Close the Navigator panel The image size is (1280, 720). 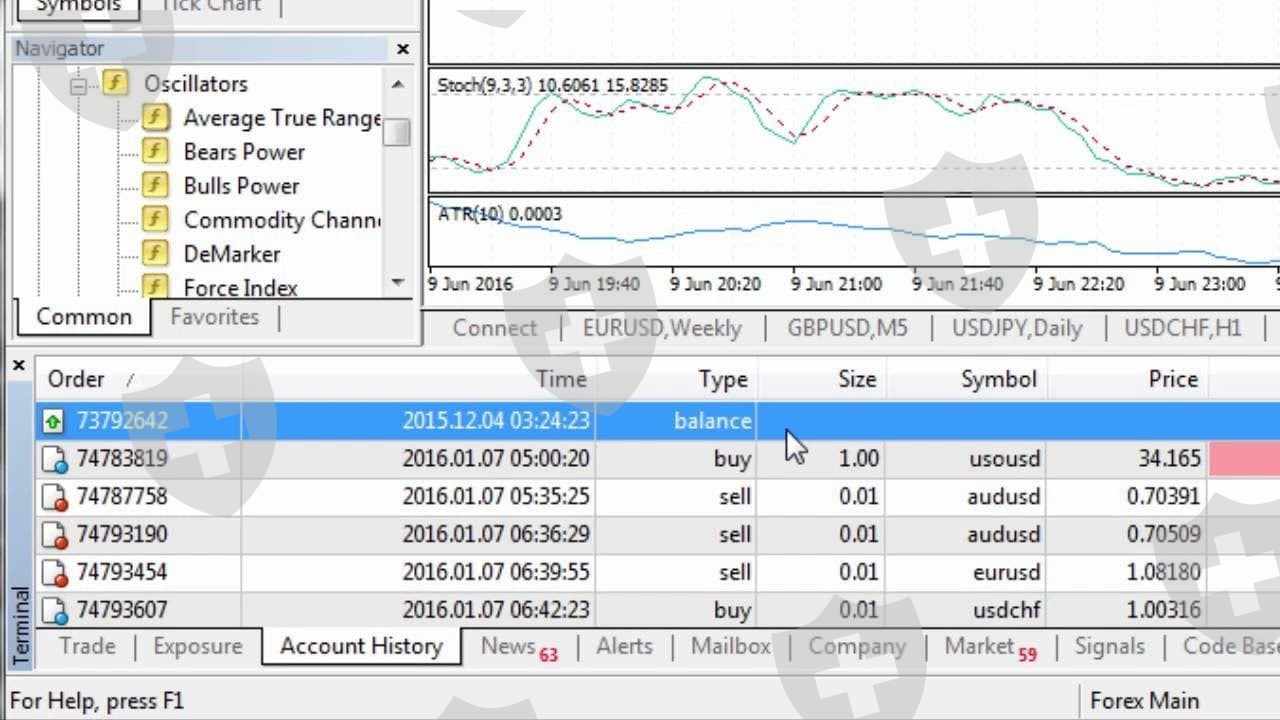tap(403, 48)
